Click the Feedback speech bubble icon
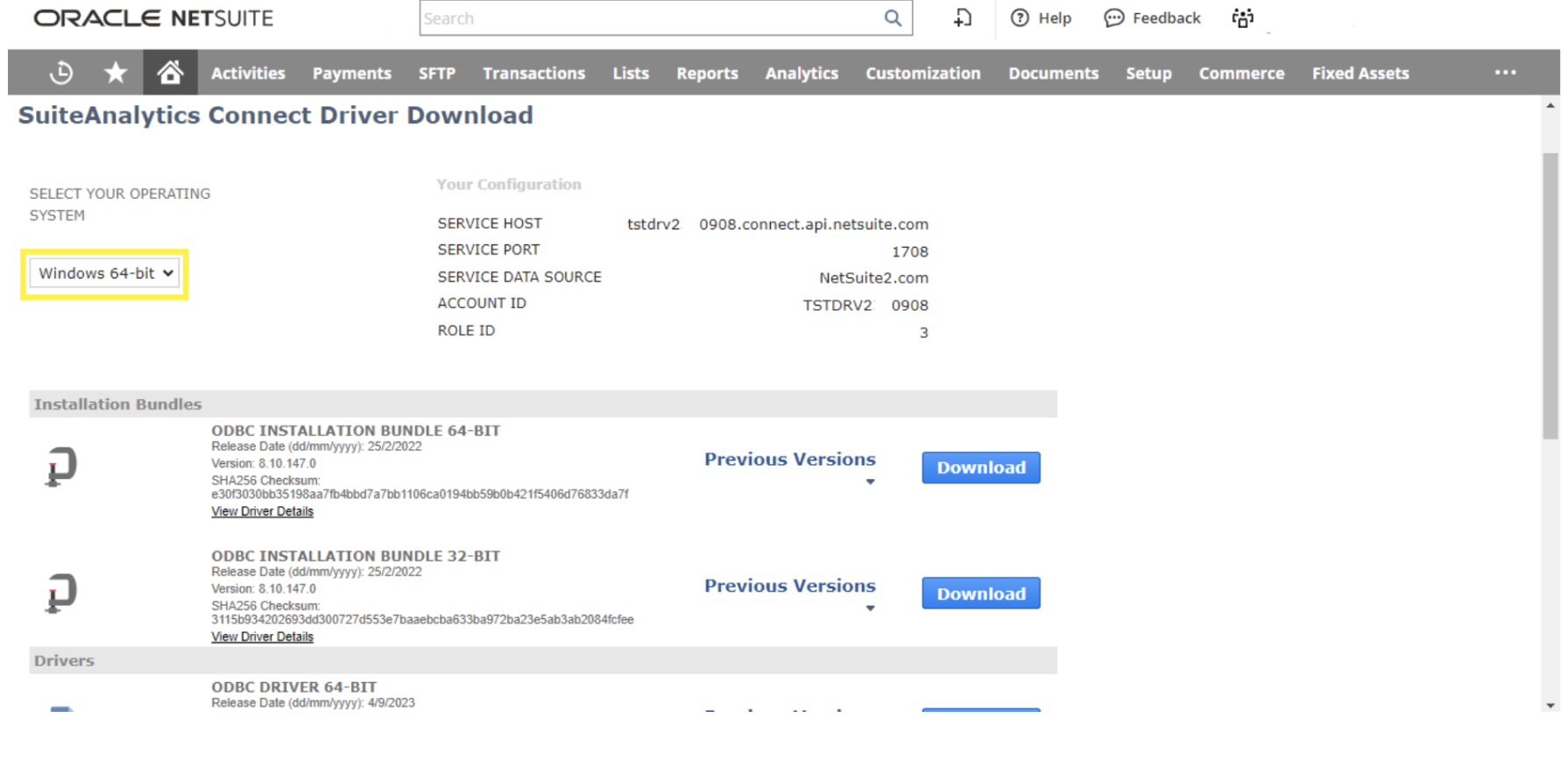This screenshot has width=1568, height=767. (1113, 18)
